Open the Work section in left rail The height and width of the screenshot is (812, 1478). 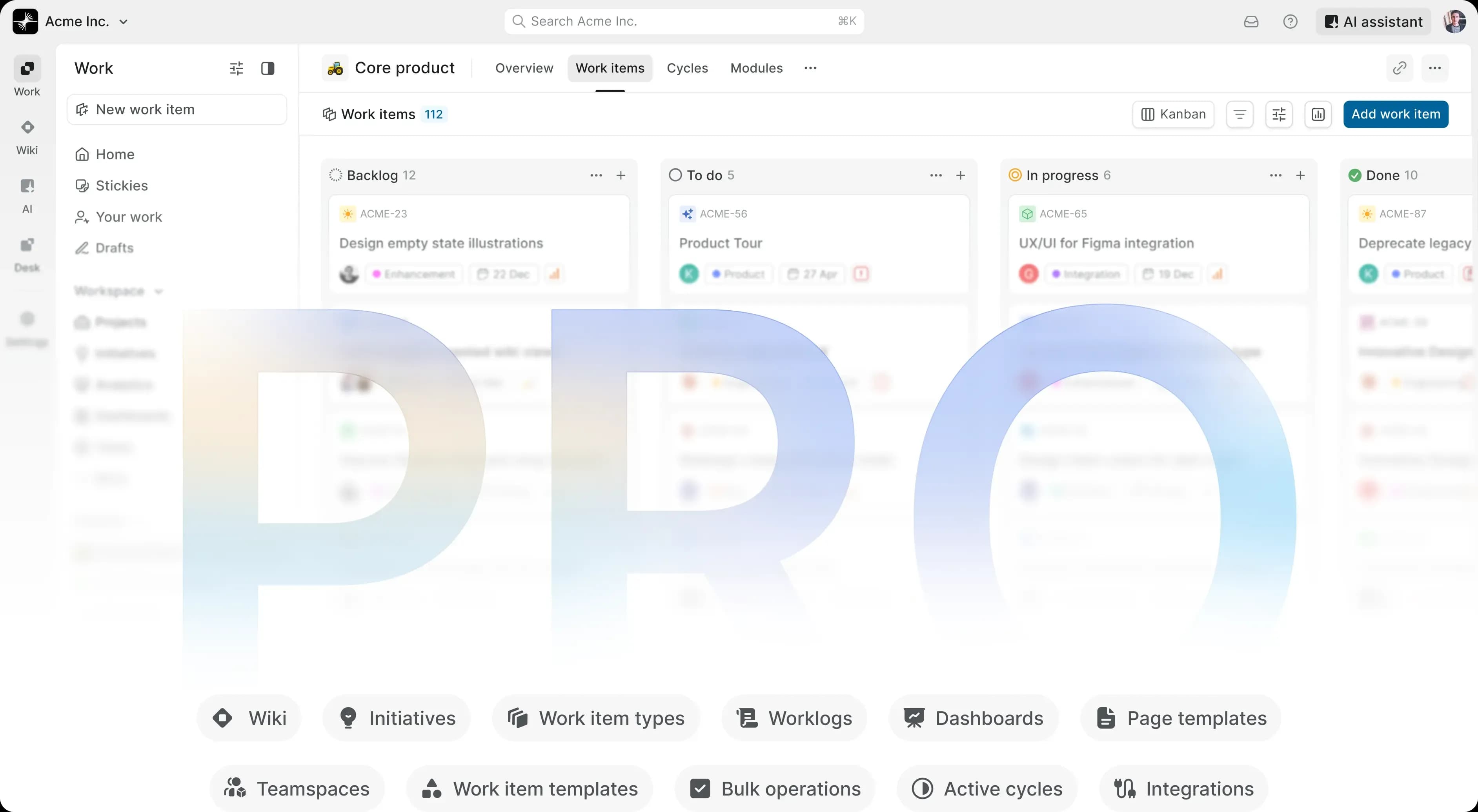[x=27, y=76]
